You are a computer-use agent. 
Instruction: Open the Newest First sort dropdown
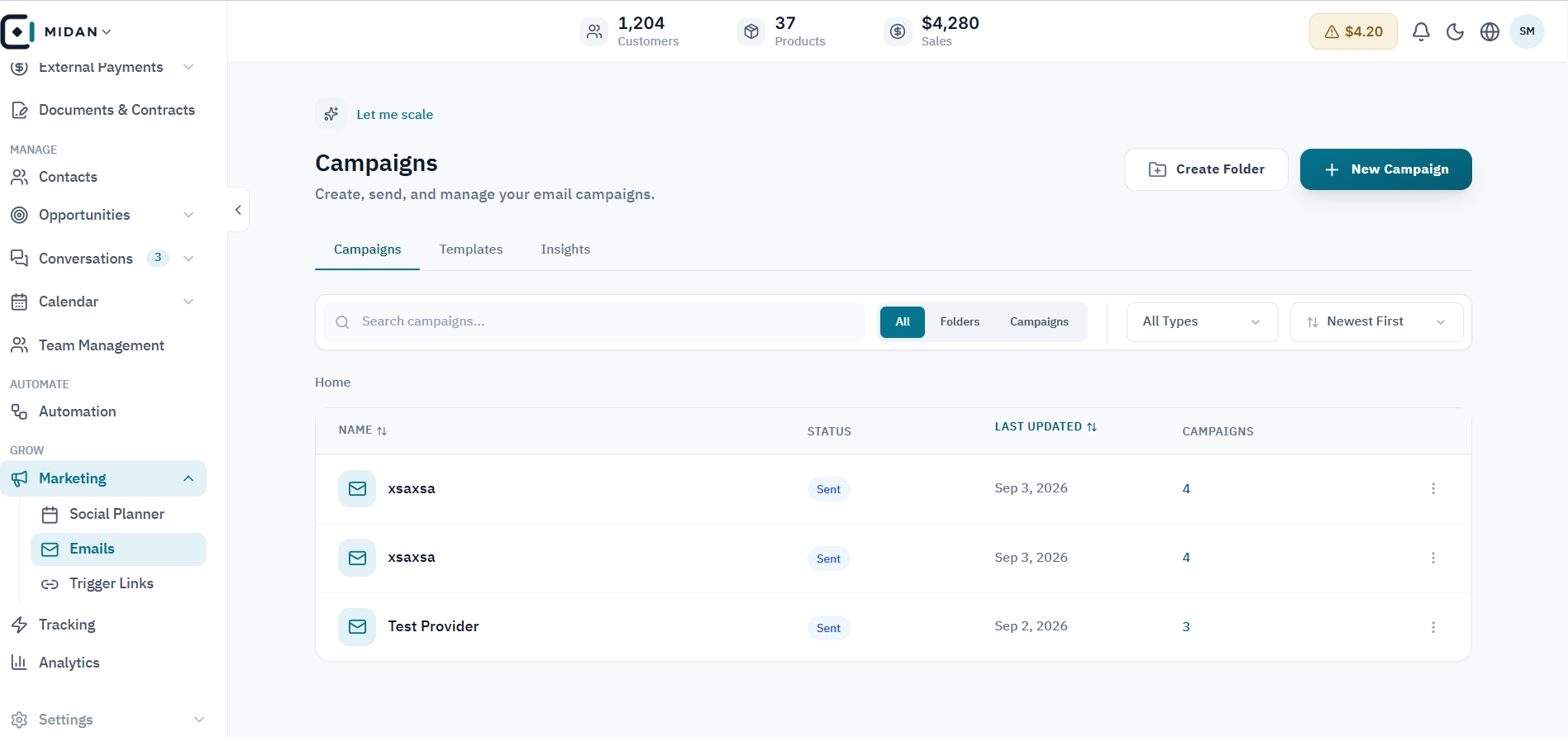1376,322
